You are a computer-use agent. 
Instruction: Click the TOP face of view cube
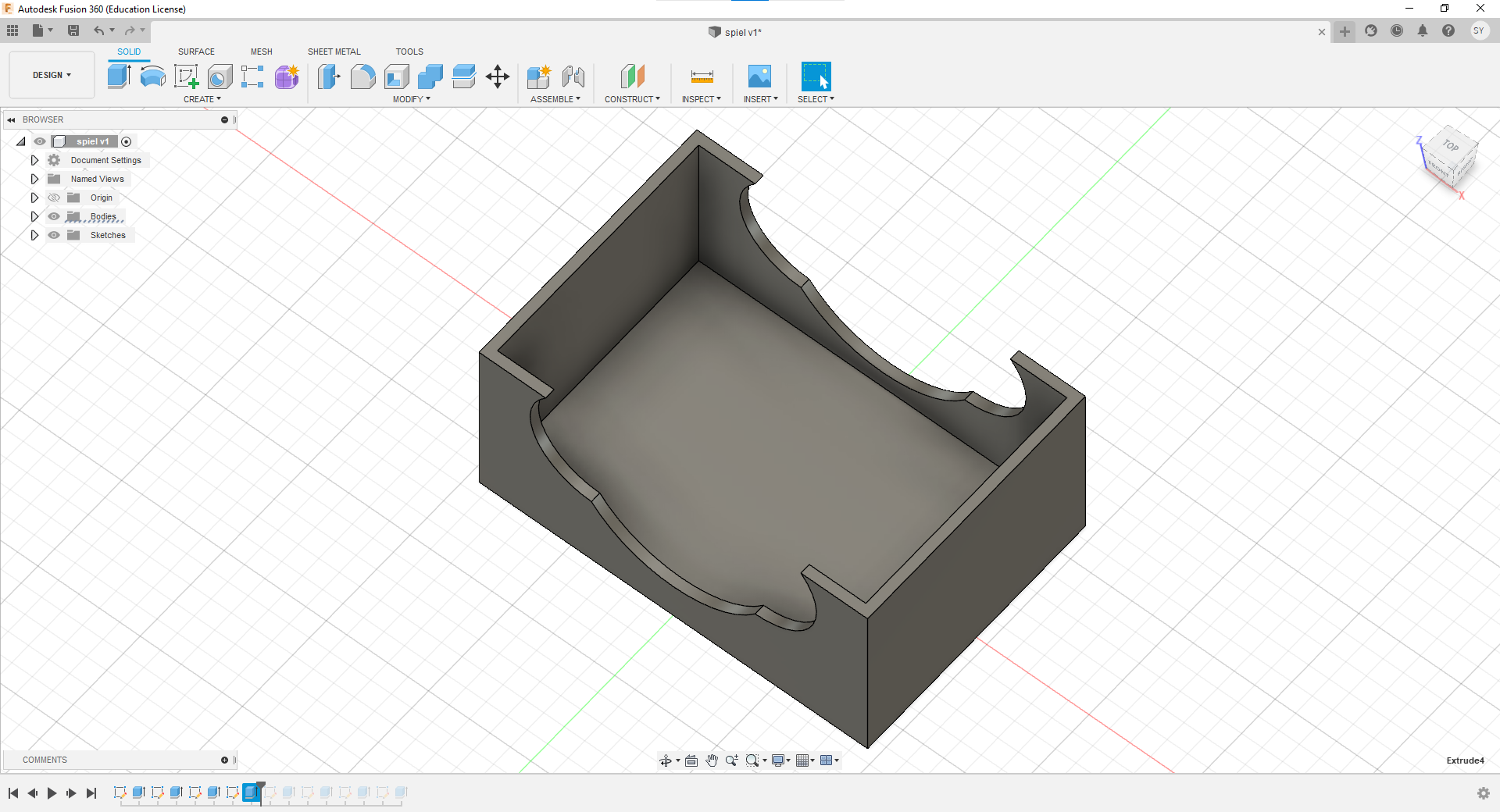[x=1451, y=146]
